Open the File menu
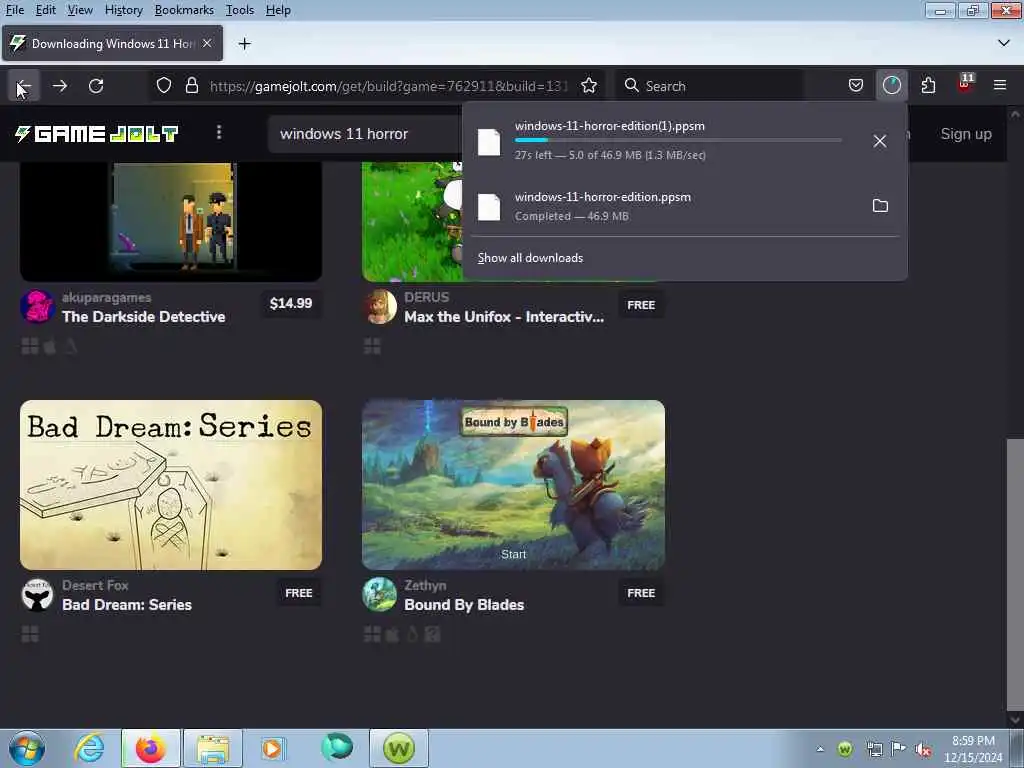 (x=15, y=10)
